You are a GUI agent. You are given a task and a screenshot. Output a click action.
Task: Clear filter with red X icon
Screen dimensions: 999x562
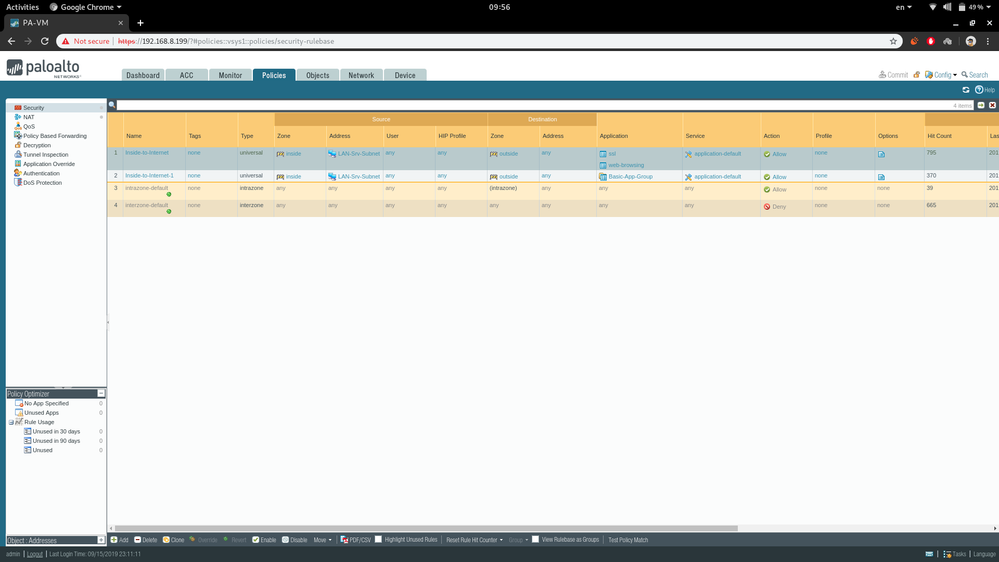tap(992, 105)
